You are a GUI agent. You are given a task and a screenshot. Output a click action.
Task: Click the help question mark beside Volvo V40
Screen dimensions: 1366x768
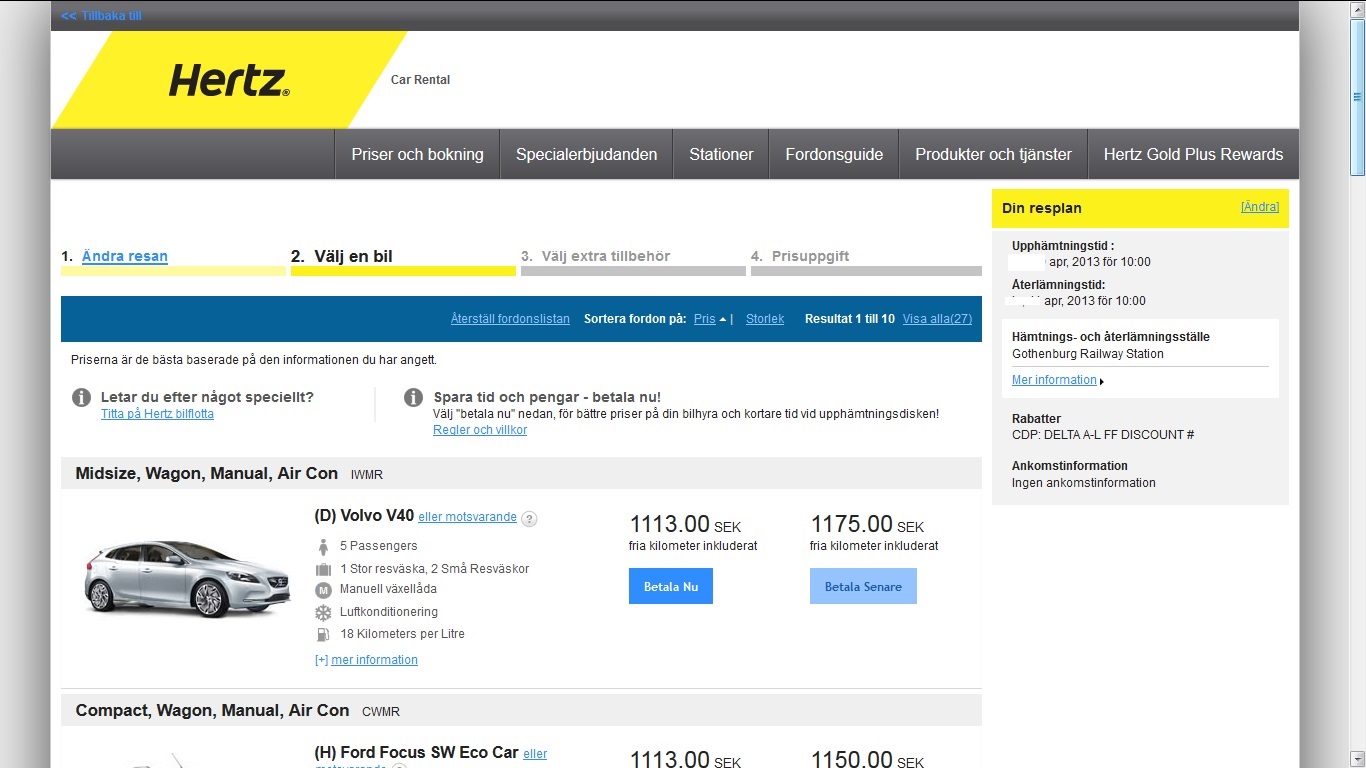tap(530, 519)
